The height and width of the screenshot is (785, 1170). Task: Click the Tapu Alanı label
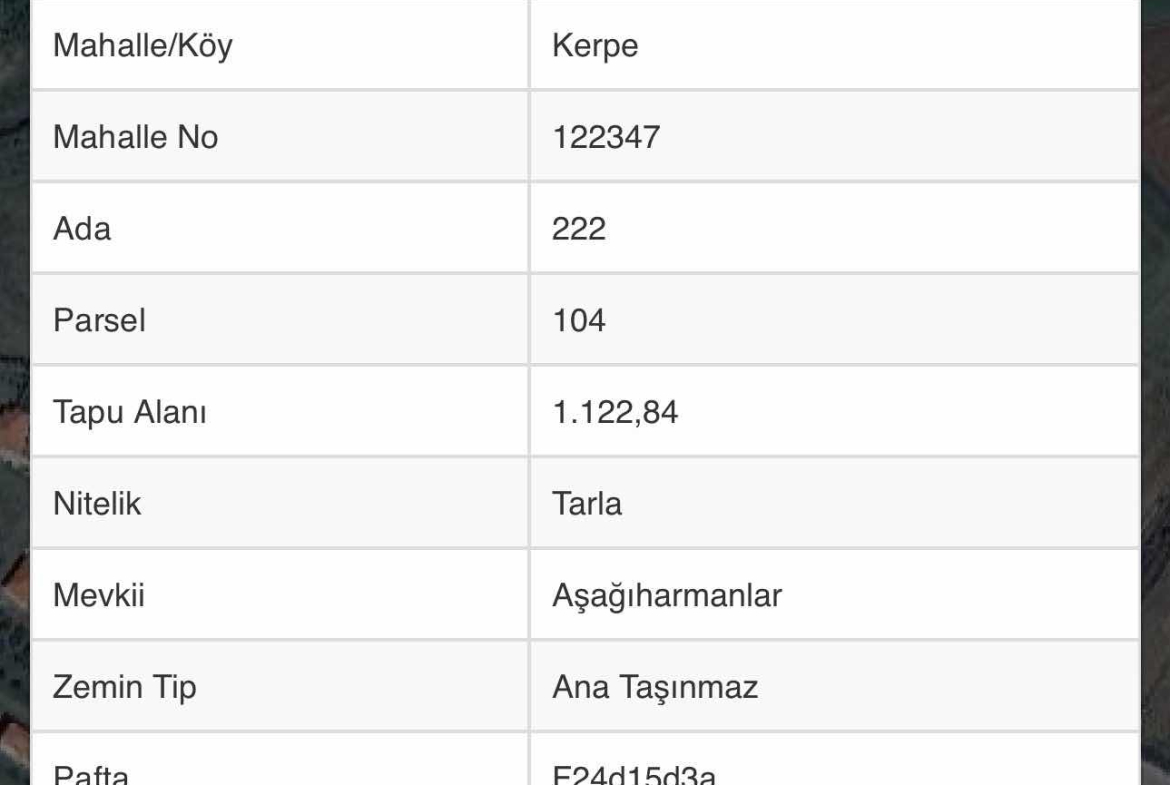pyautogui.click(x=129, y=412)
